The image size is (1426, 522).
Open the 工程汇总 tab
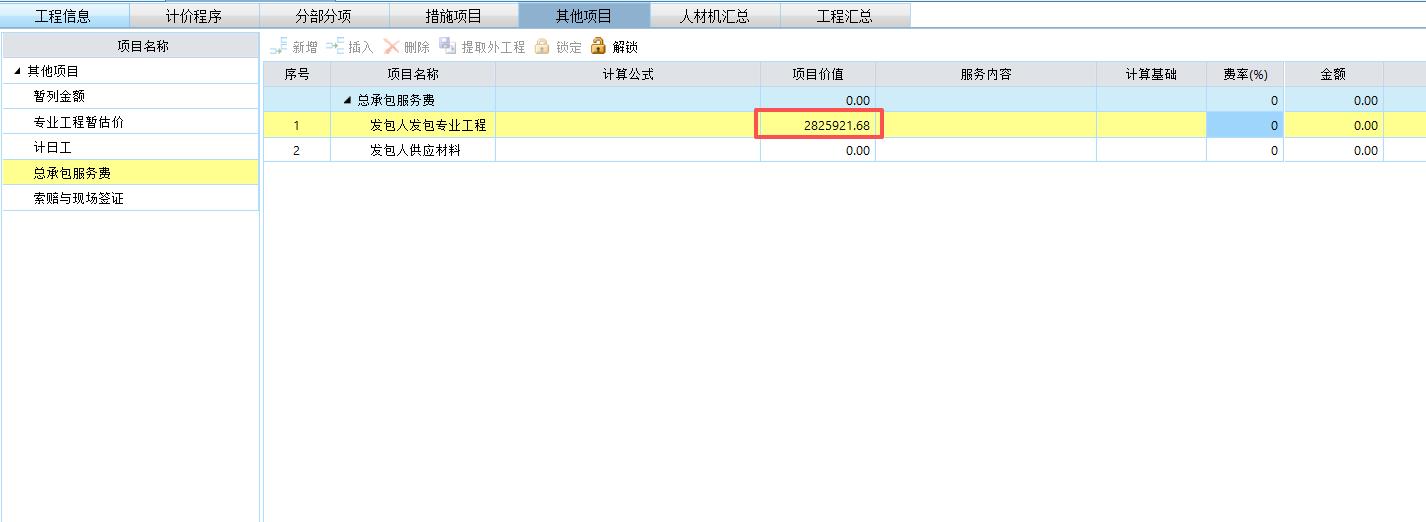(x=844, y=16)
